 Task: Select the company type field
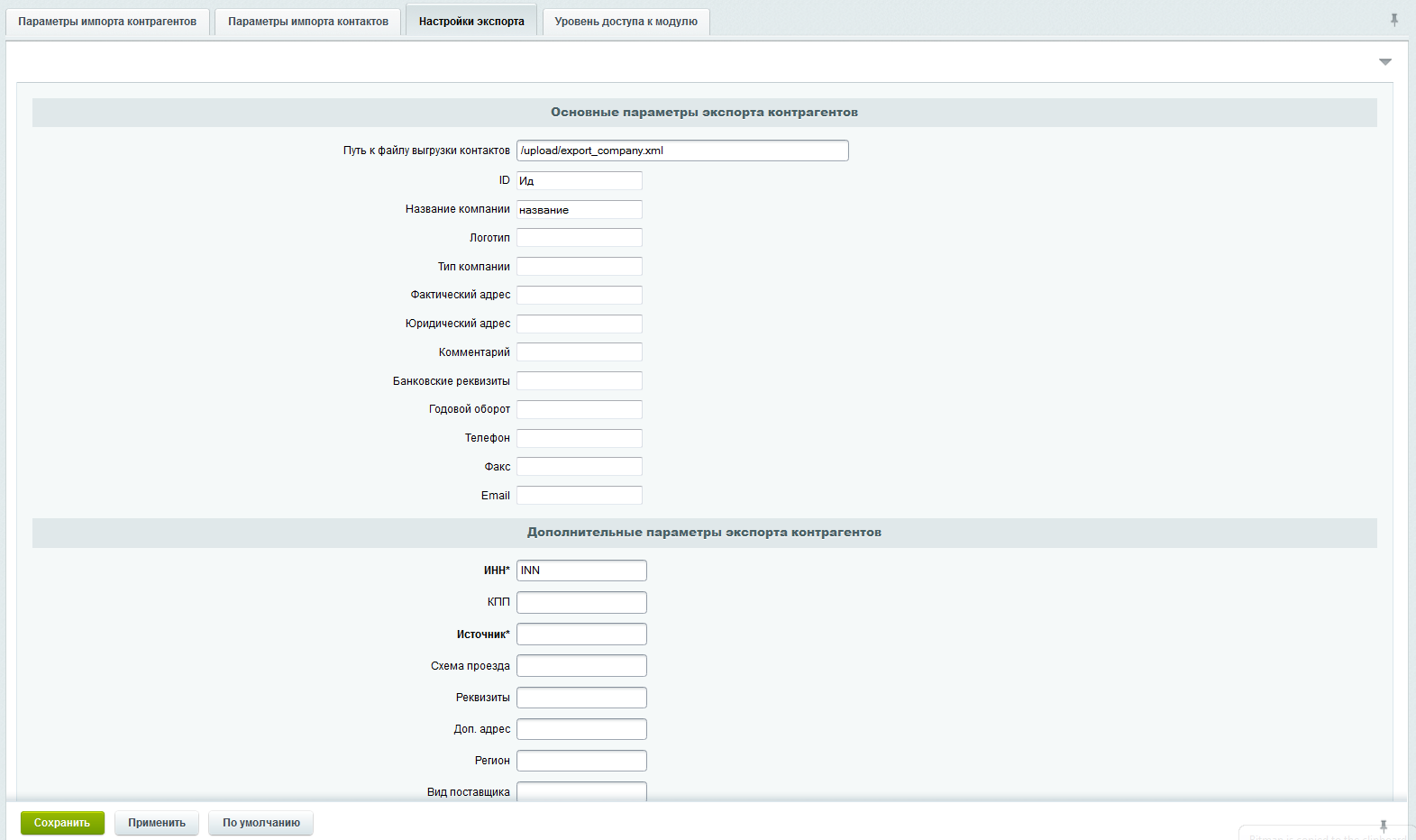(x=580, y=267)
